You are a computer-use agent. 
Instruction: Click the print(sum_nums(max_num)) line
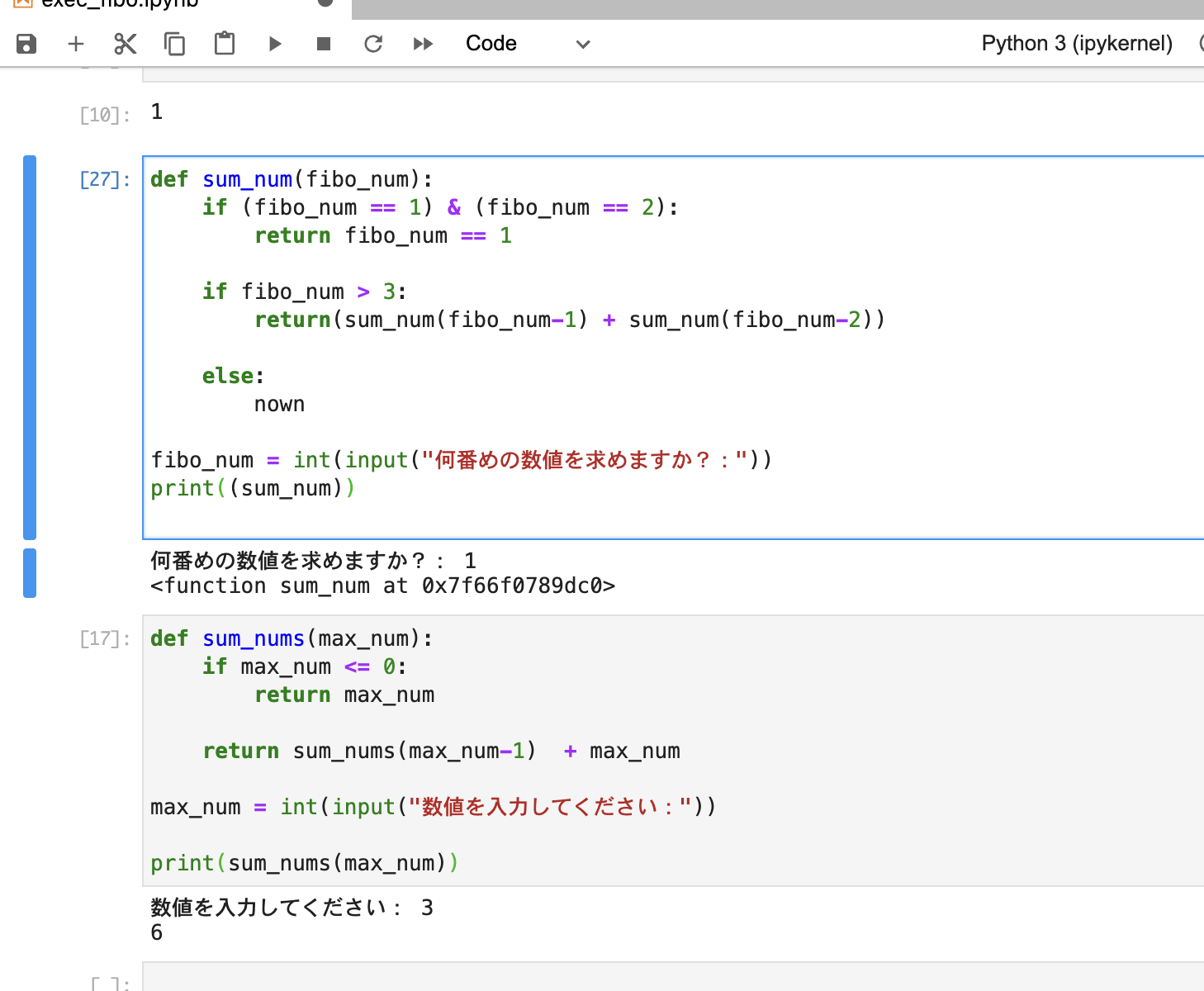(x=305, y=863)
